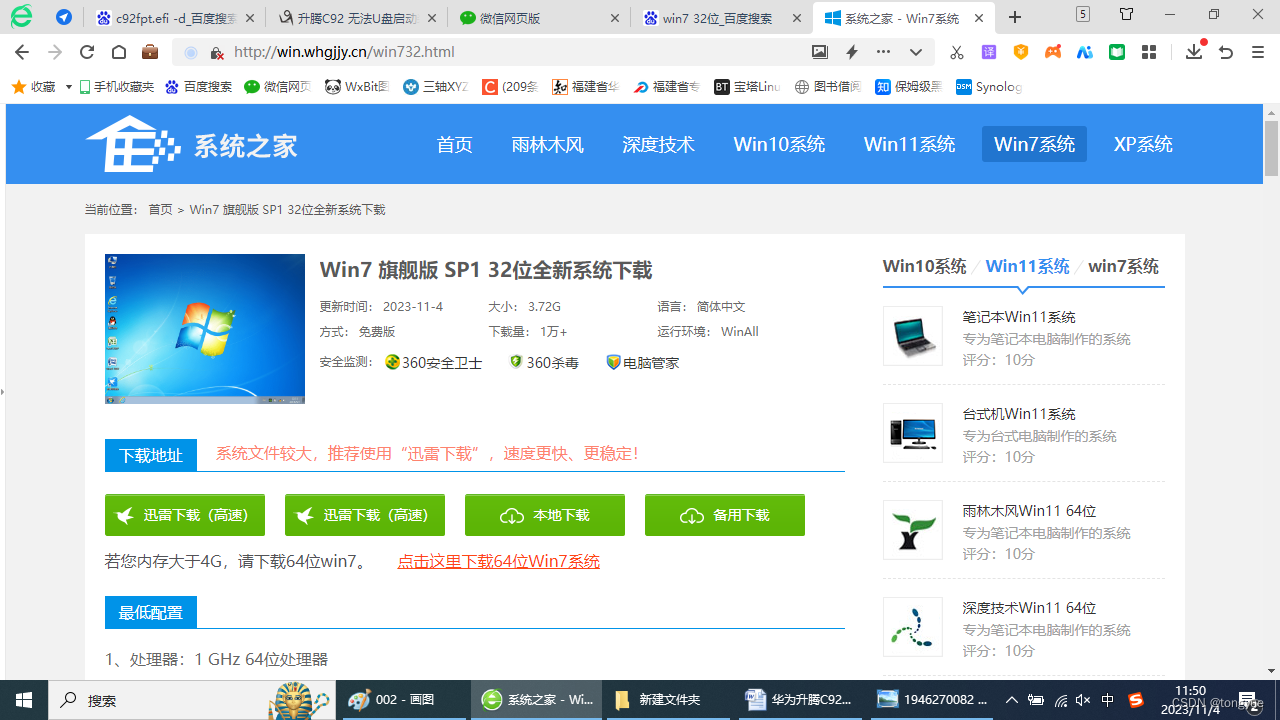
Task: Switch to the c92fpt.efi Baidu search tab
Action: point(175,18)
